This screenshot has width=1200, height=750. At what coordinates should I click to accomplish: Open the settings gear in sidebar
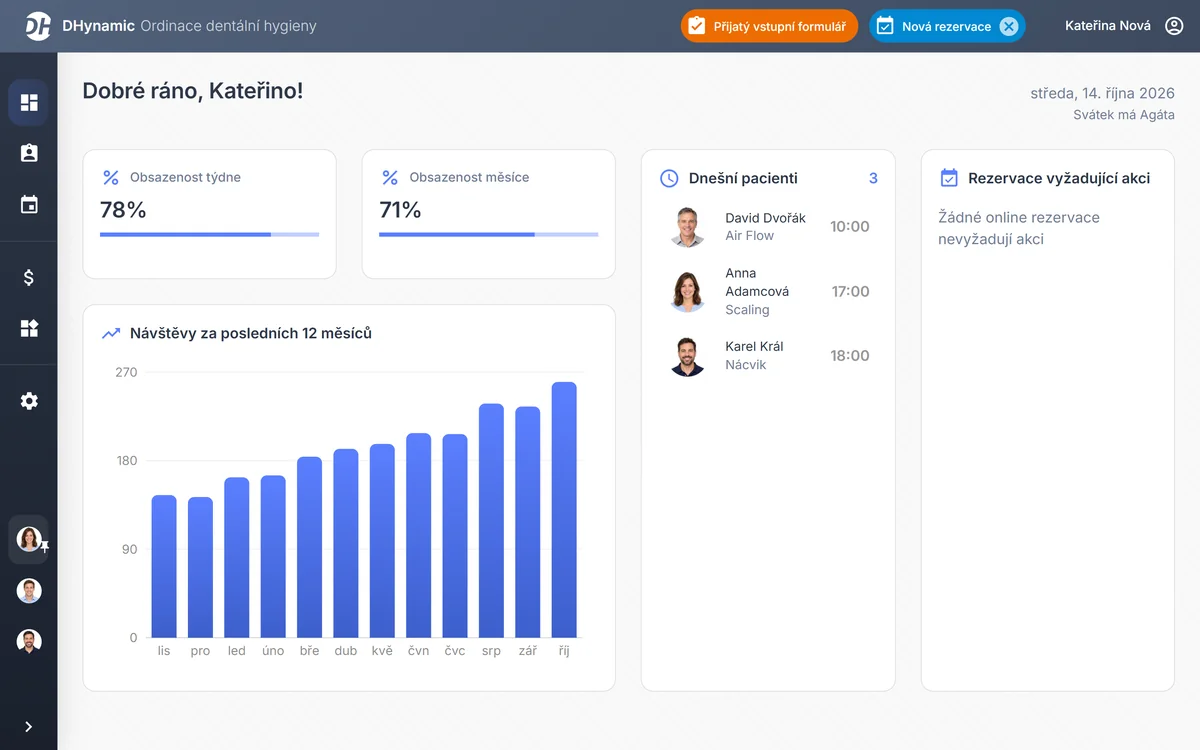point(29,401)
